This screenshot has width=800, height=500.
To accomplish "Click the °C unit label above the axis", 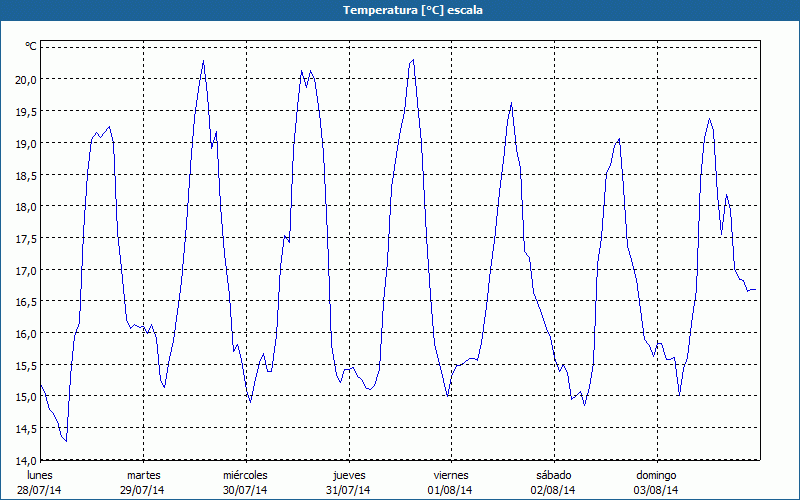I will coord(31,46).
